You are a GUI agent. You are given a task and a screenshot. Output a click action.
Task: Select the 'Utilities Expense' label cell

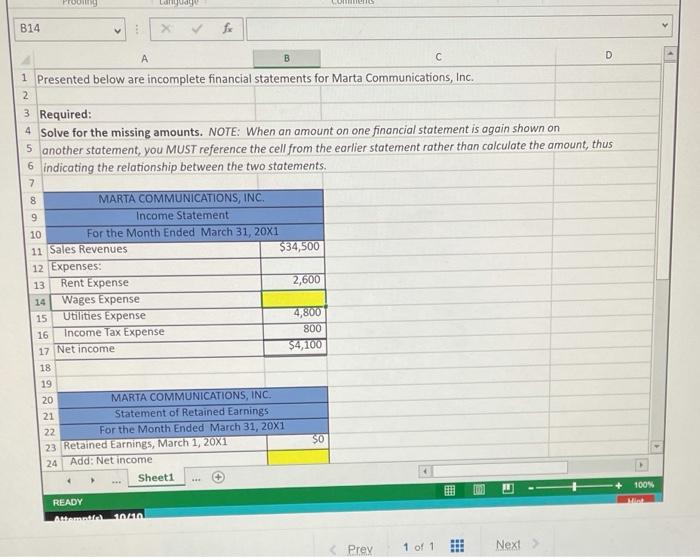(x=158, y=316)
